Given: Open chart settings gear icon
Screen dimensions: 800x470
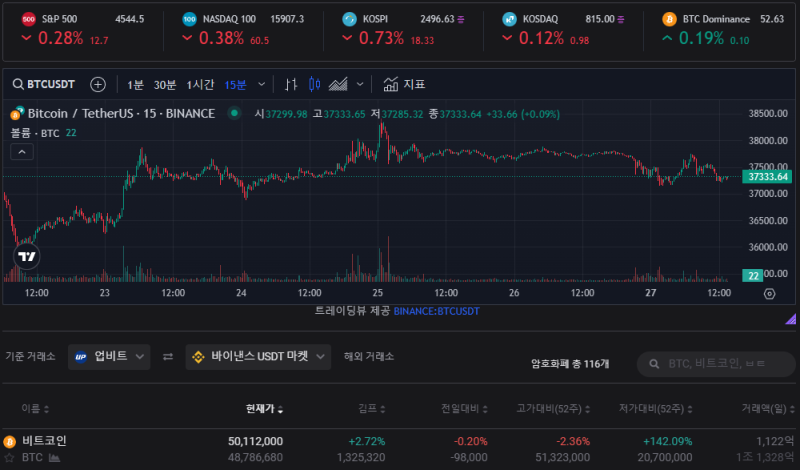Looking at the screenshot, I should [769, 294].
